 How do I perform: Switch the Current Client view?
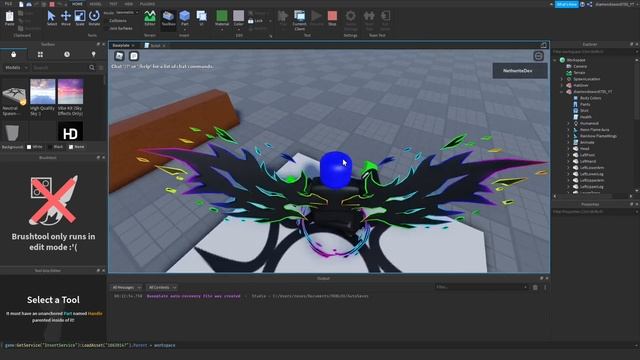click(x=299, y=20)
